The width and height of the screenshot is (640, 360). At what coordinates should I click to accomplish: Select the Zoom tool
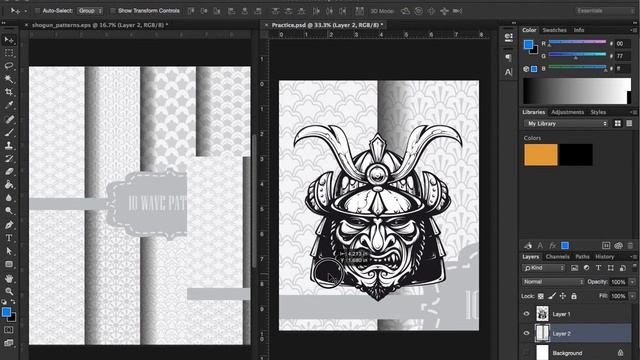point(9,291)
